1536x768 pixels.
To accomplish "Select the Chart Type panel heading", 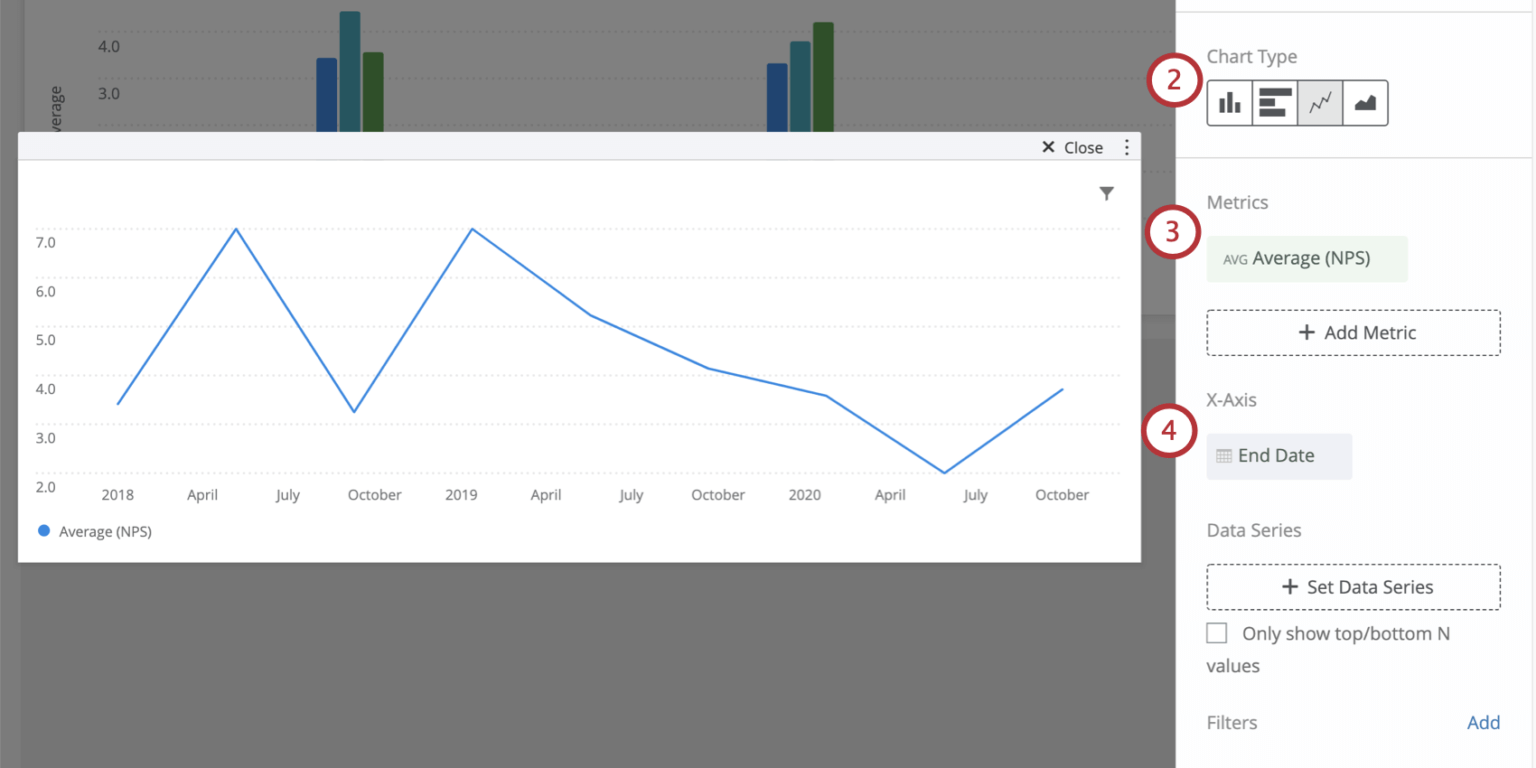I will (1251, 57).
